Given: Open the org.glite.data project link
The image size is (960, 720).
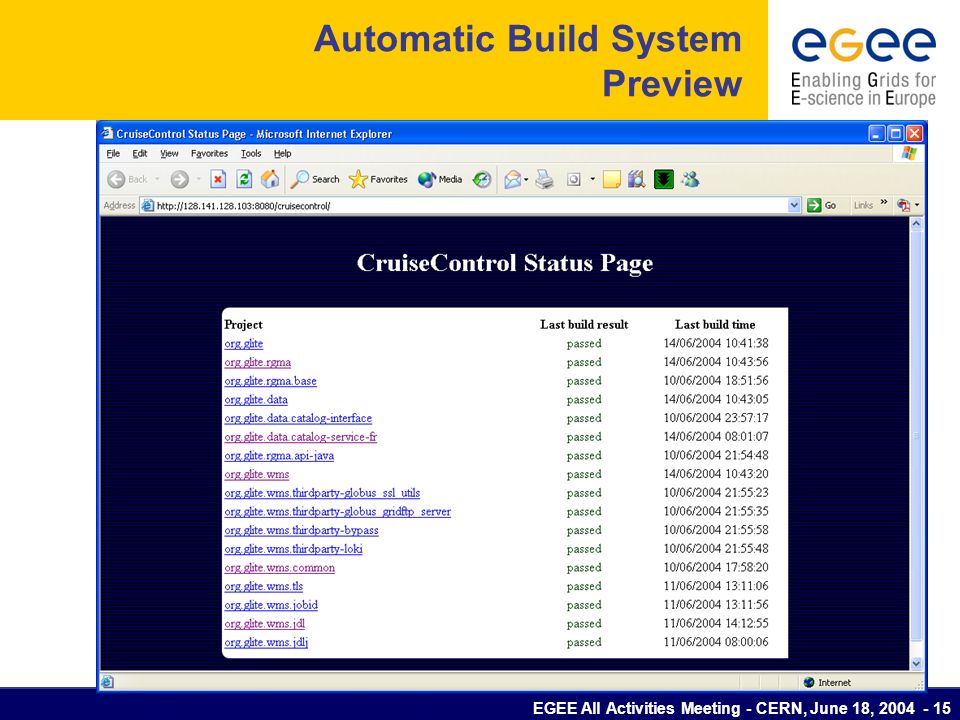Looking at the screenshot, I should [256, 400].
